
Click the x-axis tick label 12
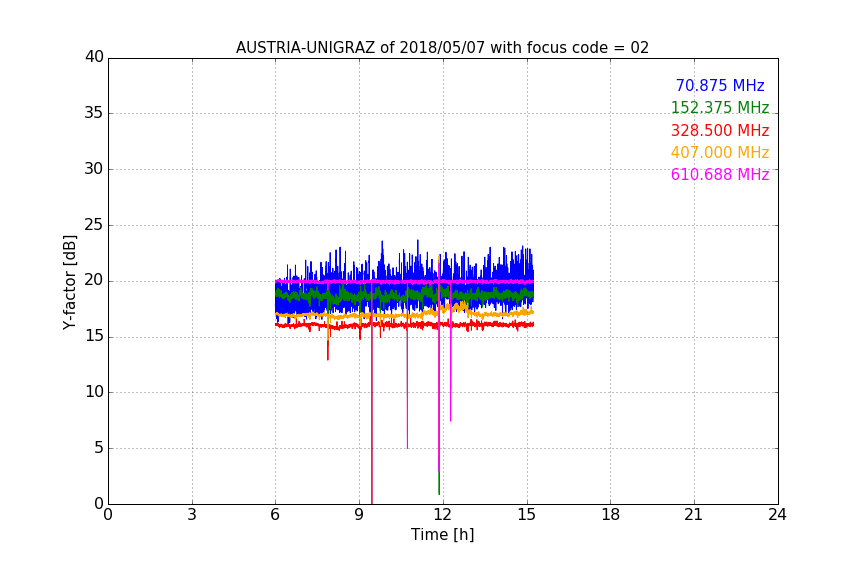[x=443, y=515]
